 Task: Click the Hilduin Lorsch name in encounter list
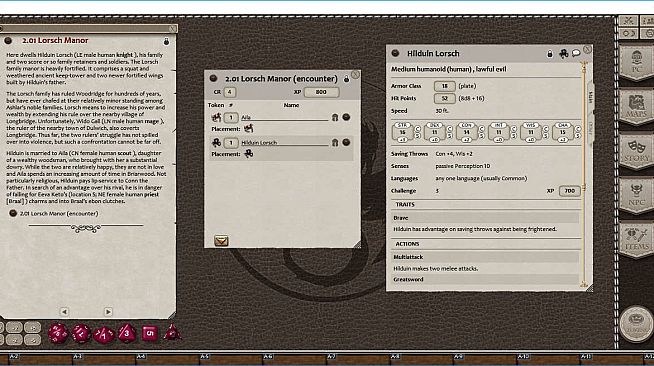[284, 143]
